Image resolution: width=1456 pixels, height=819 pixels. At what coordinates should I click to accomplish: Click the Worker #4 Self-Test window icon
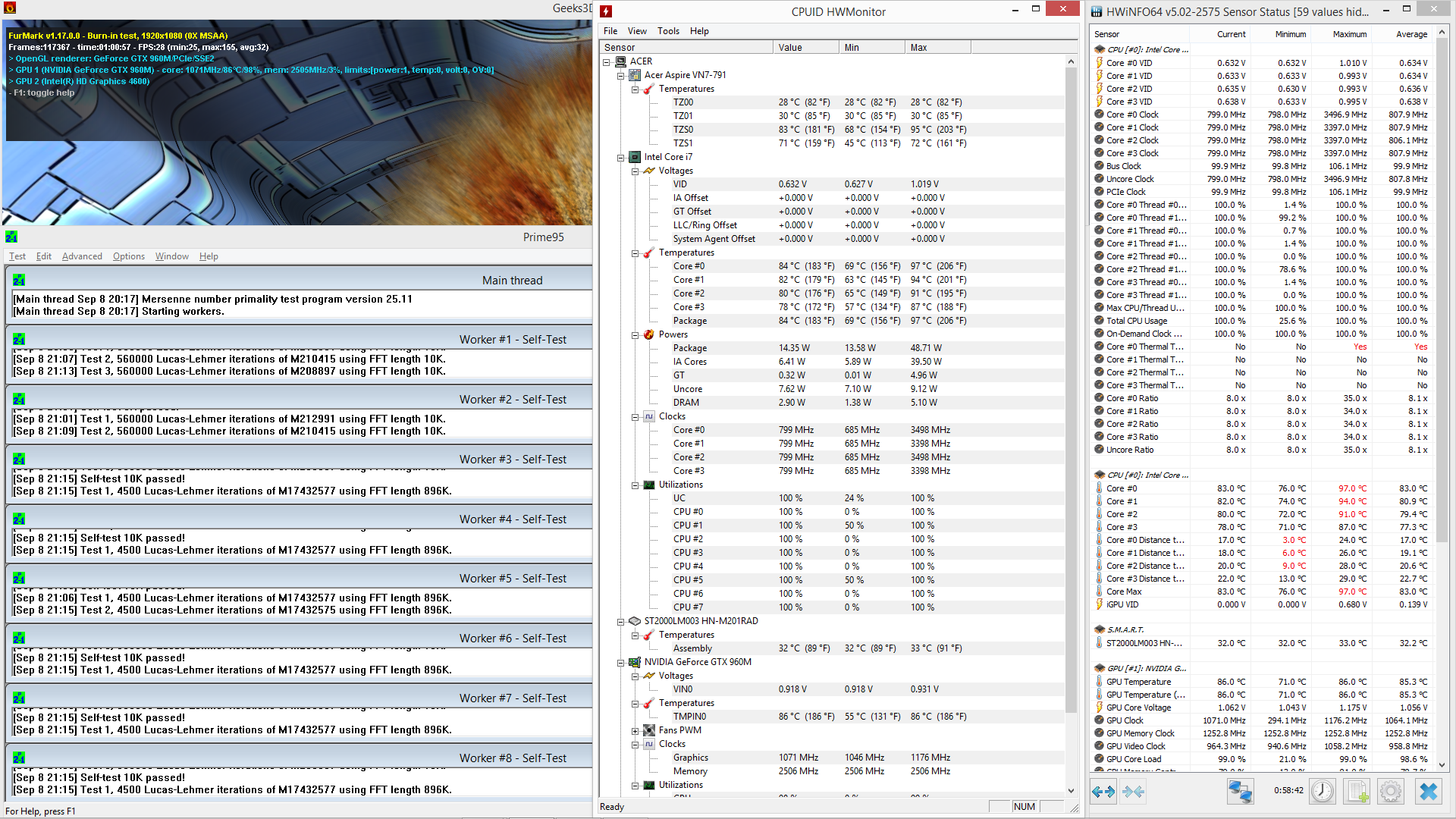19,519
